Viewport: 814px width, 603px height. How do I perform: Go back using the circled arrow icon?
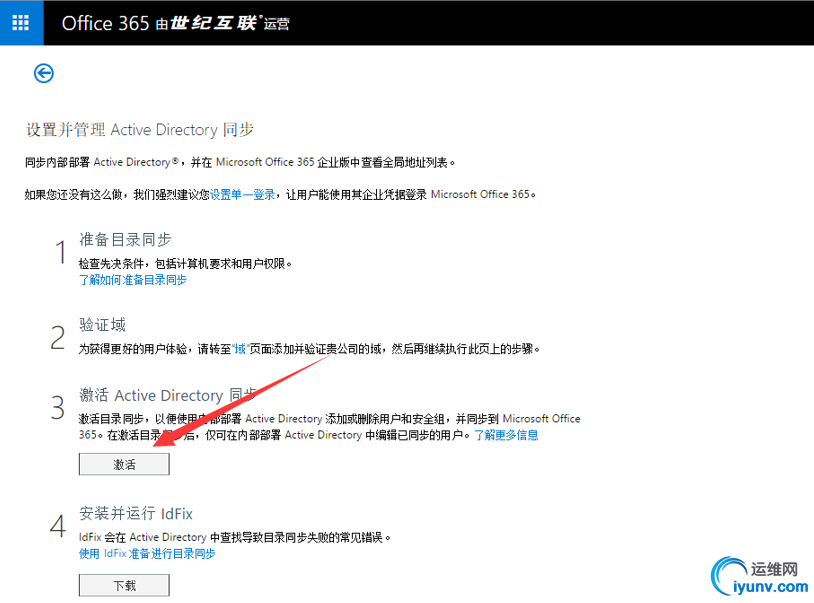tap(44, 73)
